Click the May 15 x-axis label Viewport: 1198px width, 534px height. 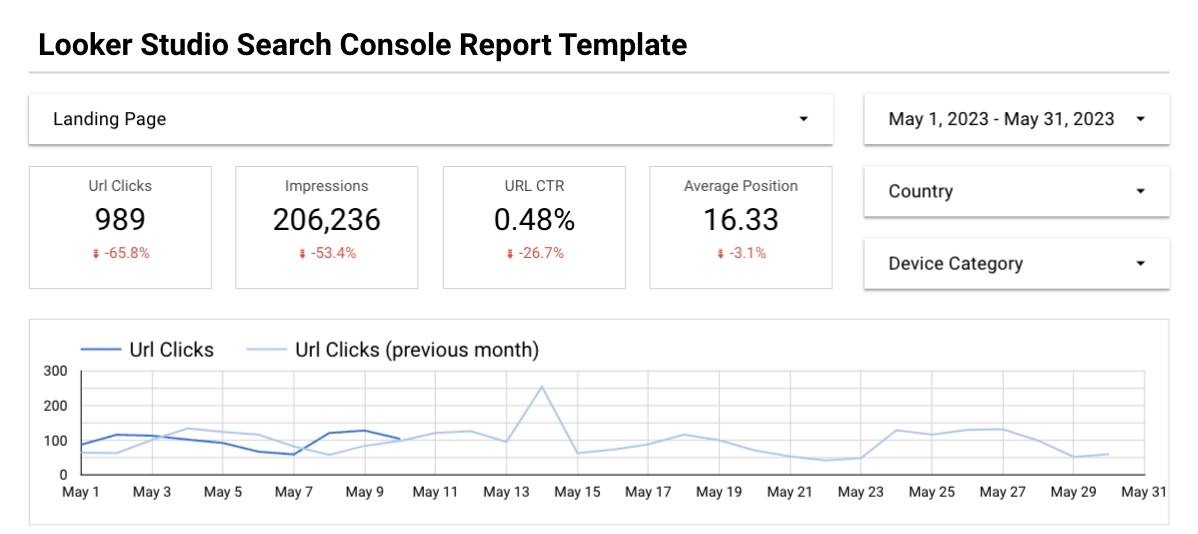[577, 493]
